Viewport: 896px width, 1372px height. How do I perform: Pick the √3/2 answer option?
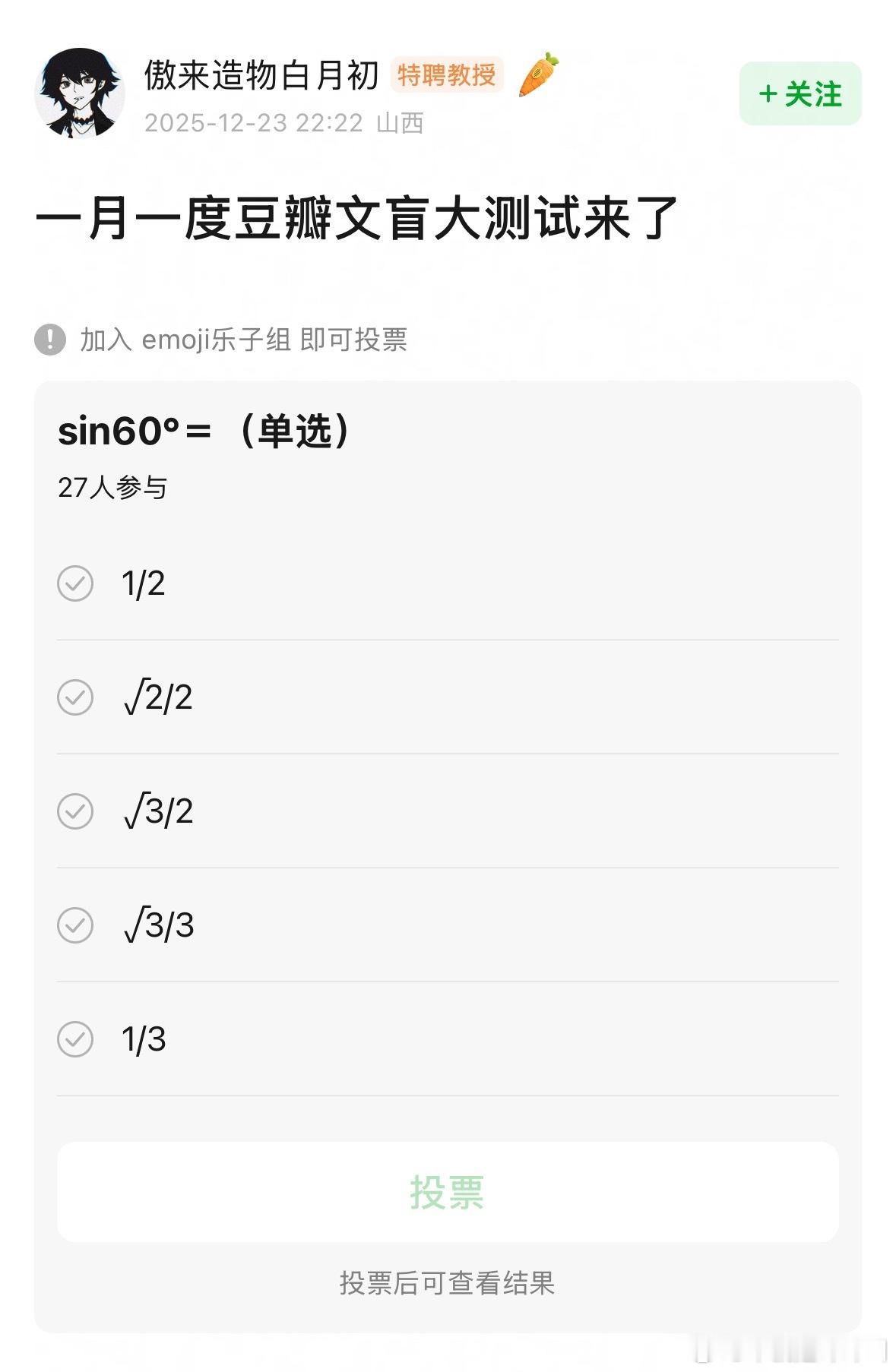[x=448, y=811]
